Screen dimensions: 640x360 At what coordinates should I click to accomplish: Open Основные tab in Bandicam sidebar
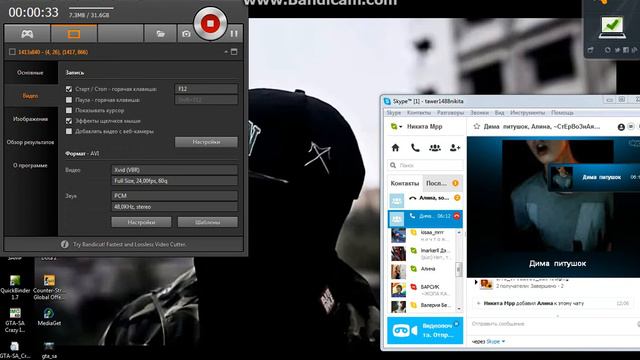31,73
